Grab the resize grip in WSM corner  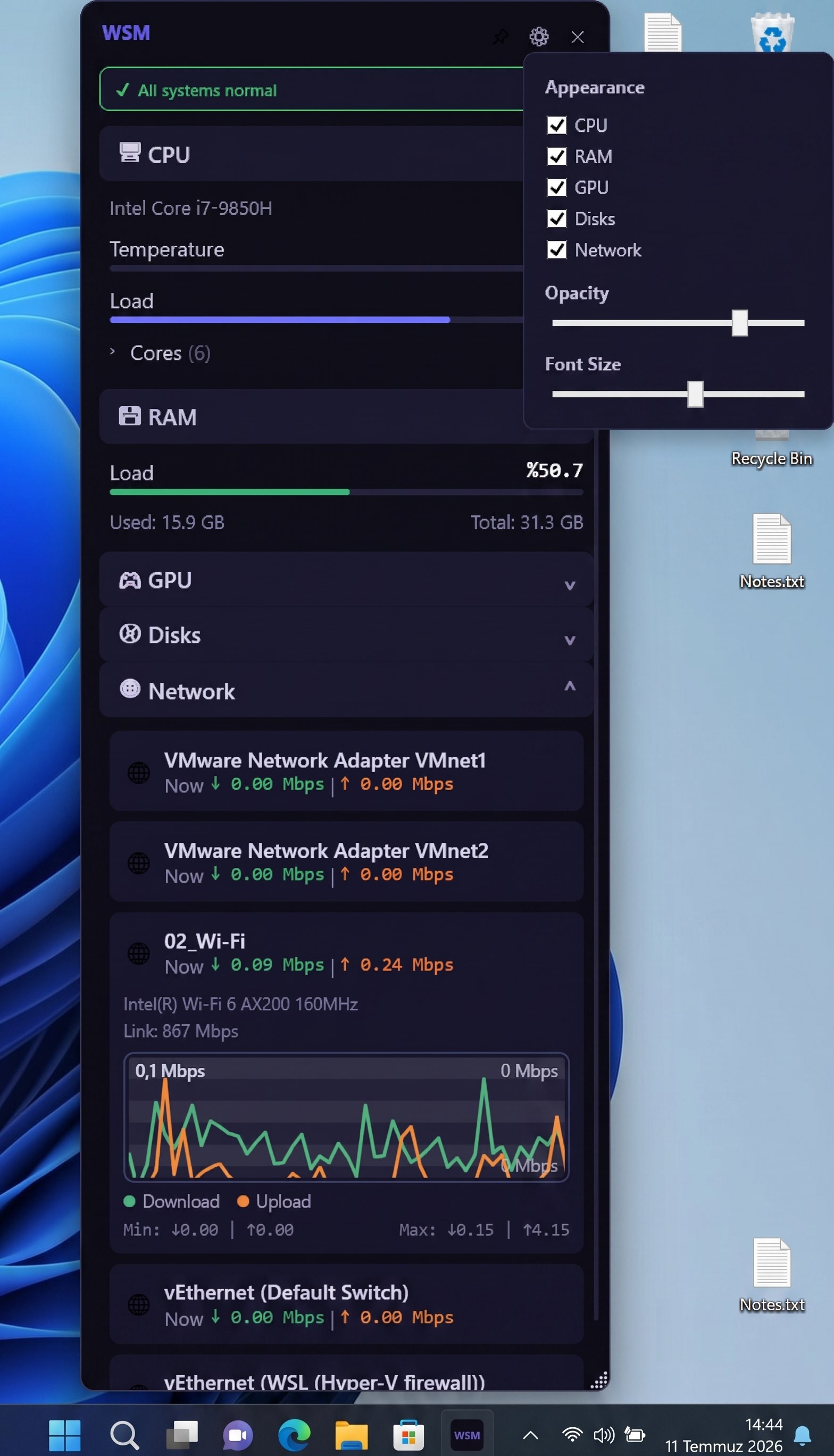(598, 1380)
